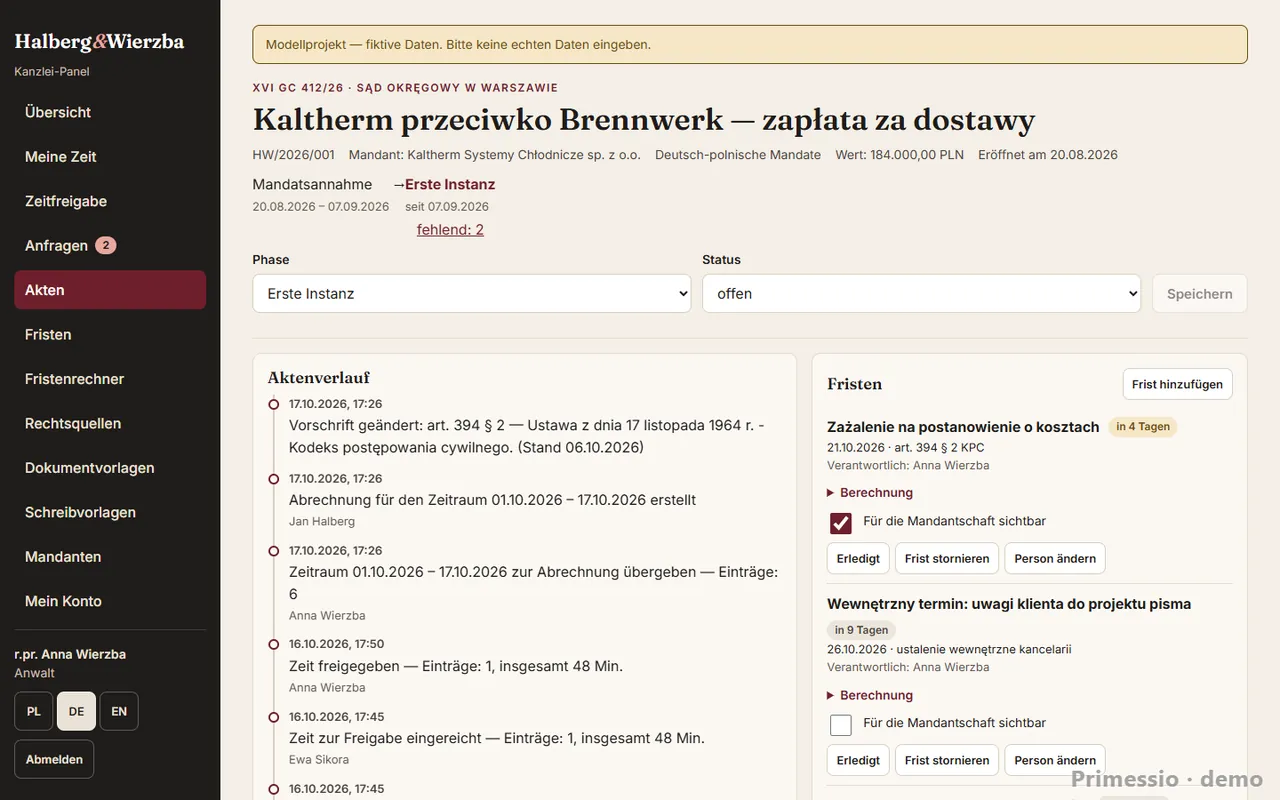
Task: Click the Halberg&Wierzba logo
Action: coord(99,42)
